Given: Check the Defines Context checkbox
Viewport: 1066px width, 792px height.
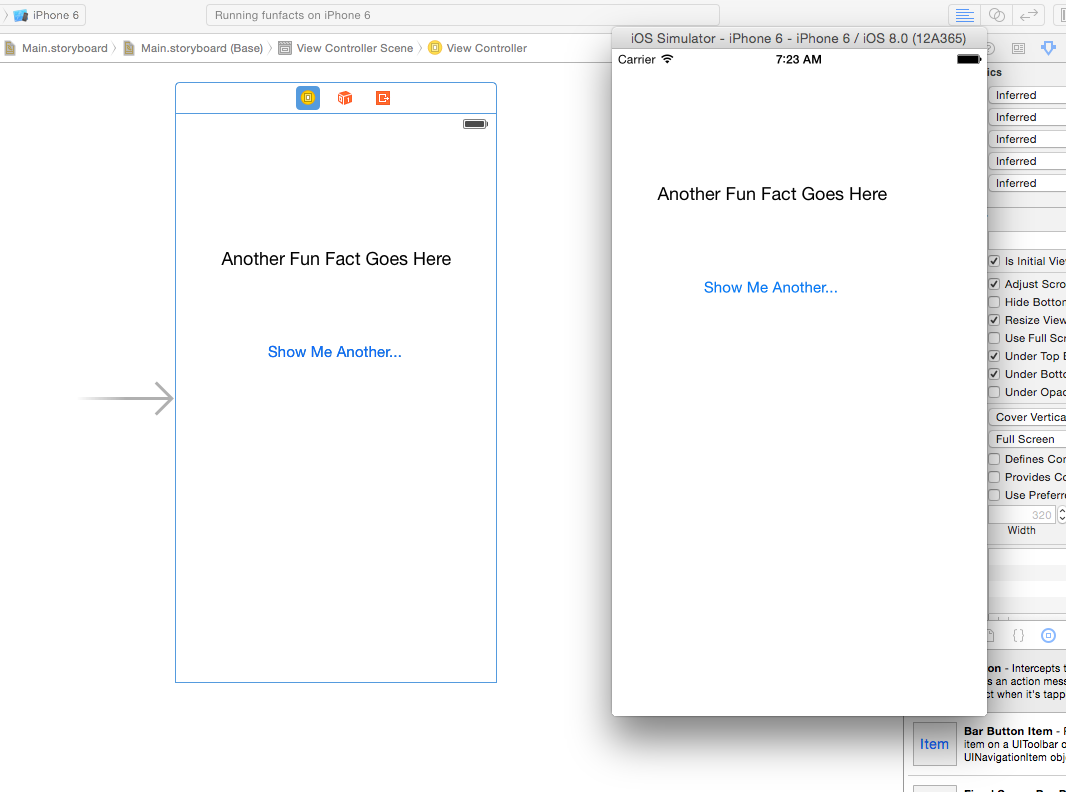Looking at the screenshot, I should [994, 459].
